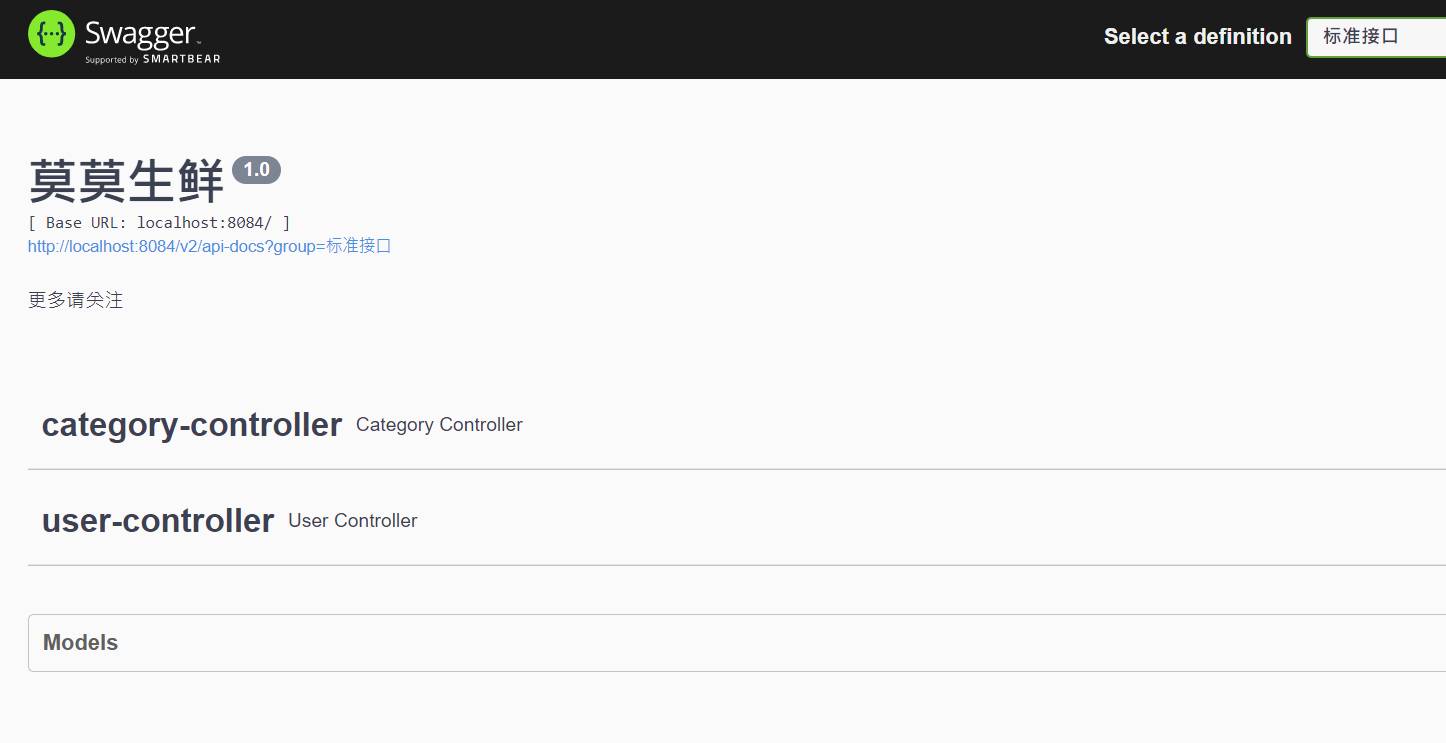Click the green Swagger logo icon
Image resolution: width=1446 pixels, height=743 pixels.
(x=52, y=34)
